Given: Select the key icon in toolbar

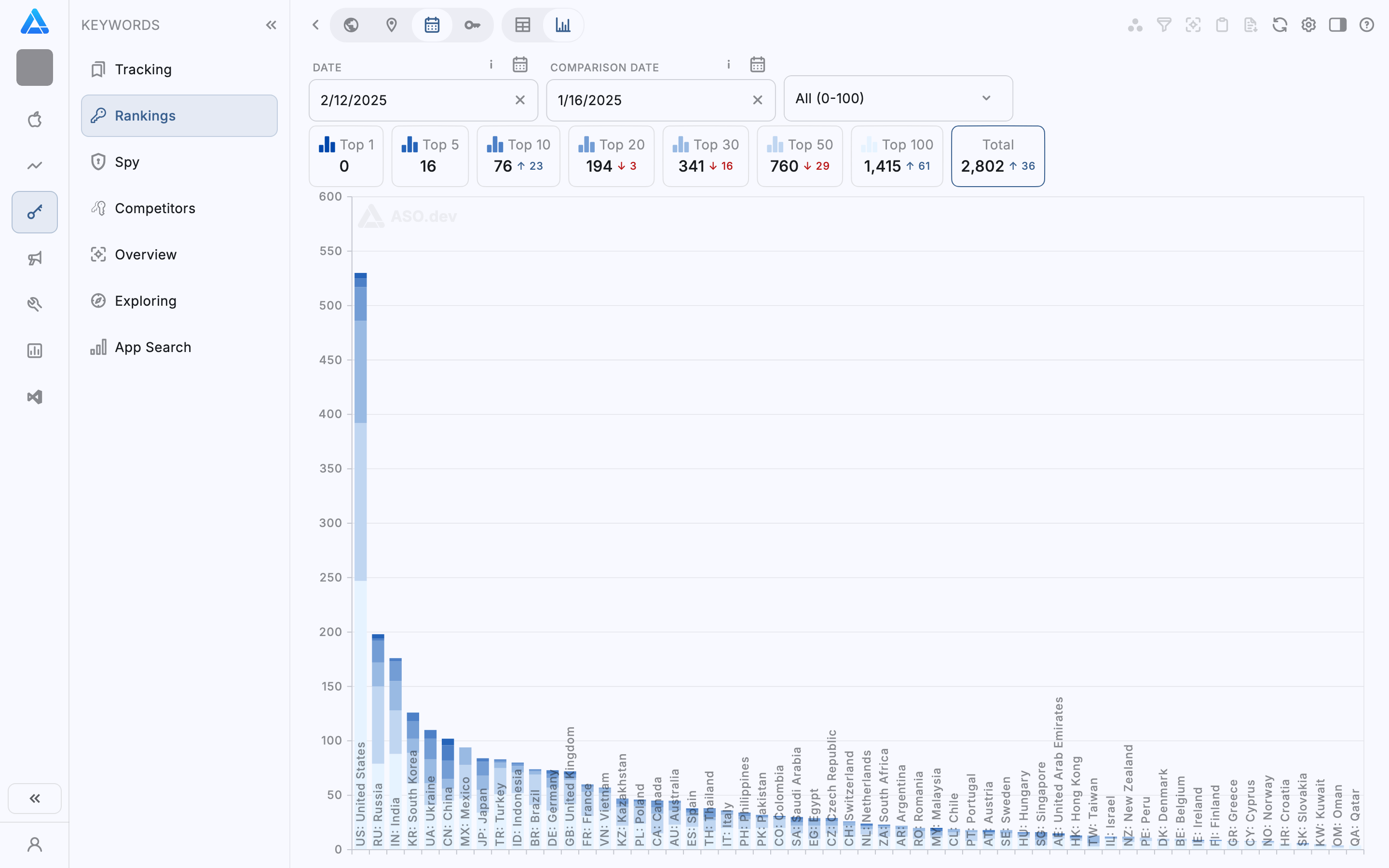Looking at the screenshot, I should pos(472,25).
